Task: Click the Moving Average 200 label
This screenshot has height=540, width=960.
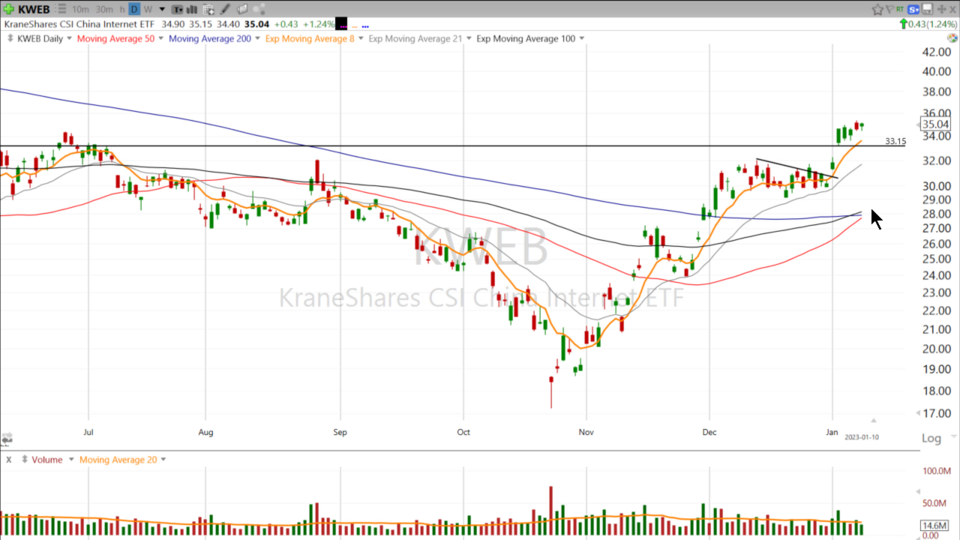Action: (x=209, y=39)
